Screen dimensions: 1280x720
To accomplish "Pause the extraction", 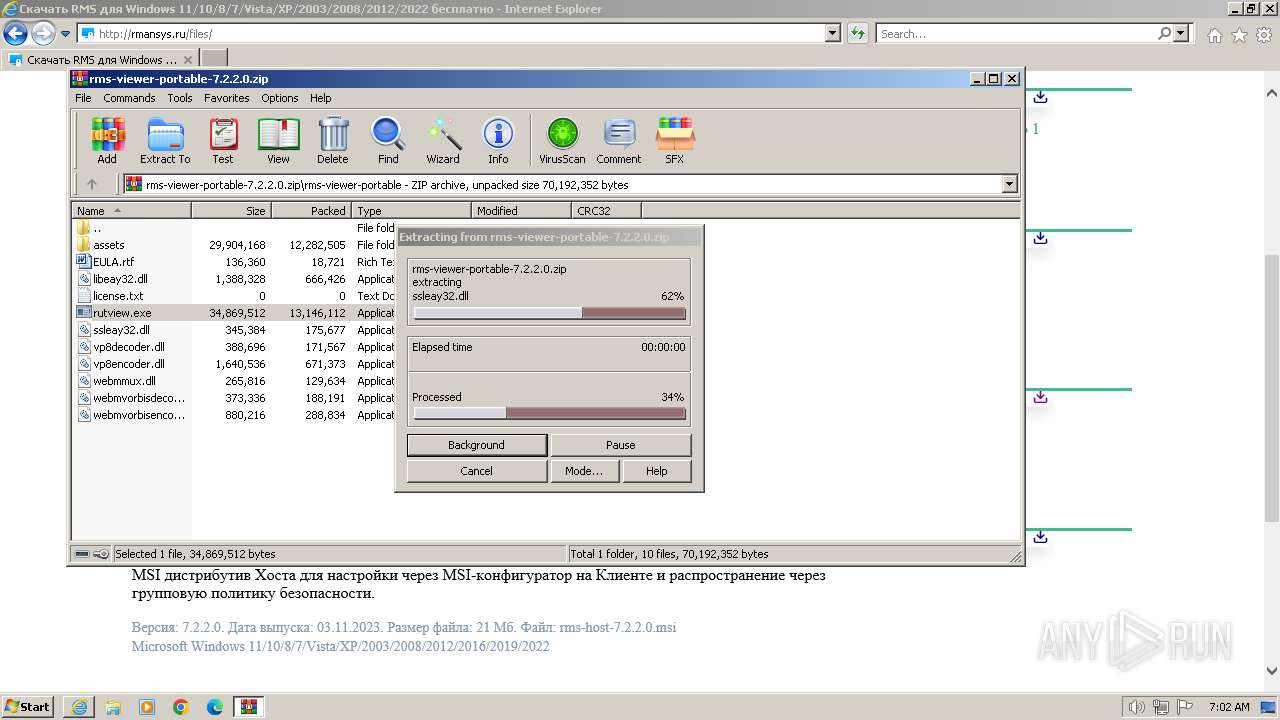I will pos(620,445).
